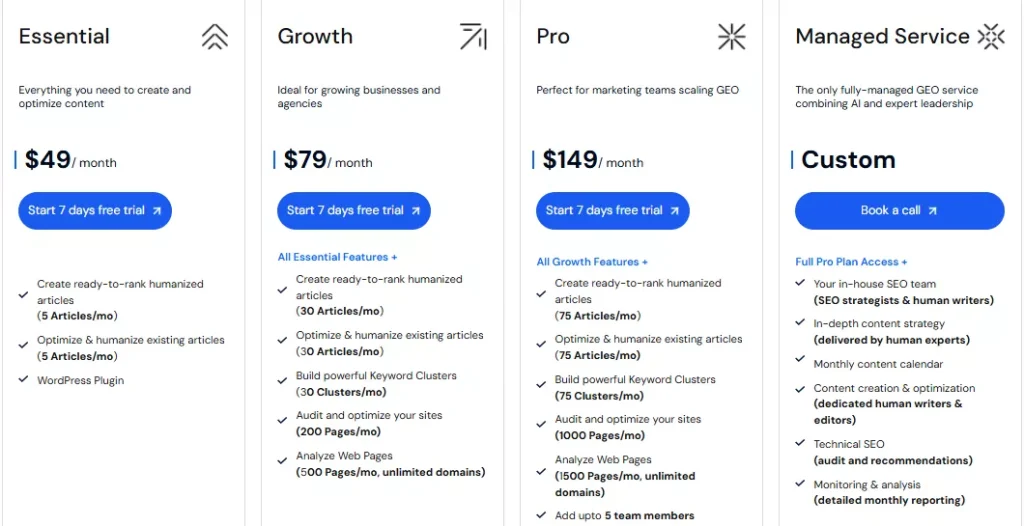Start the $149 Pro 7 days free trial

point(613,211)
